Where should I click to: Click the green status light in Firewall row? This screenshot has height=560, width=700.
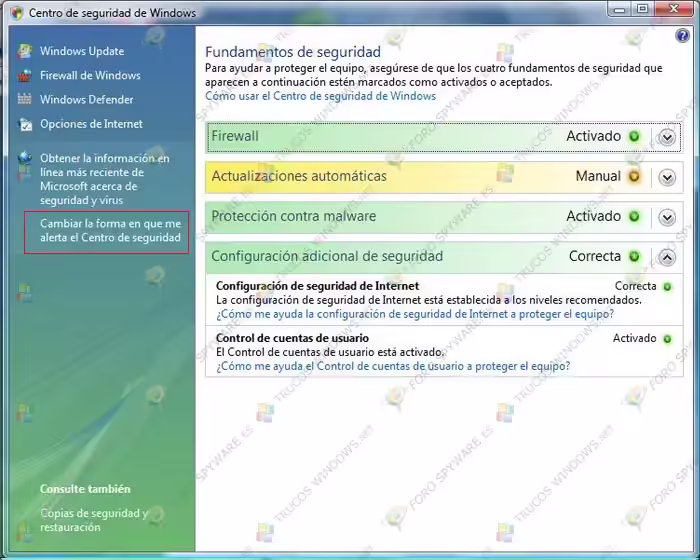634,136
